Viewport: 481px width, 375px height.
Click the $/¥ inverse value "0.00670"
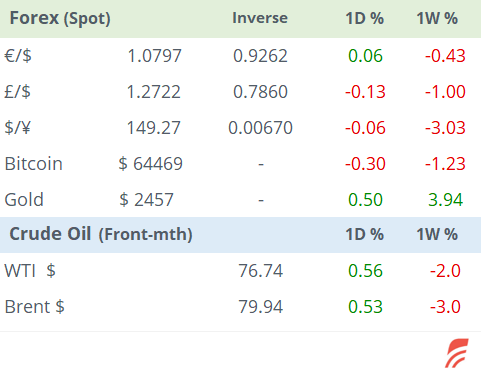(260, 128)
